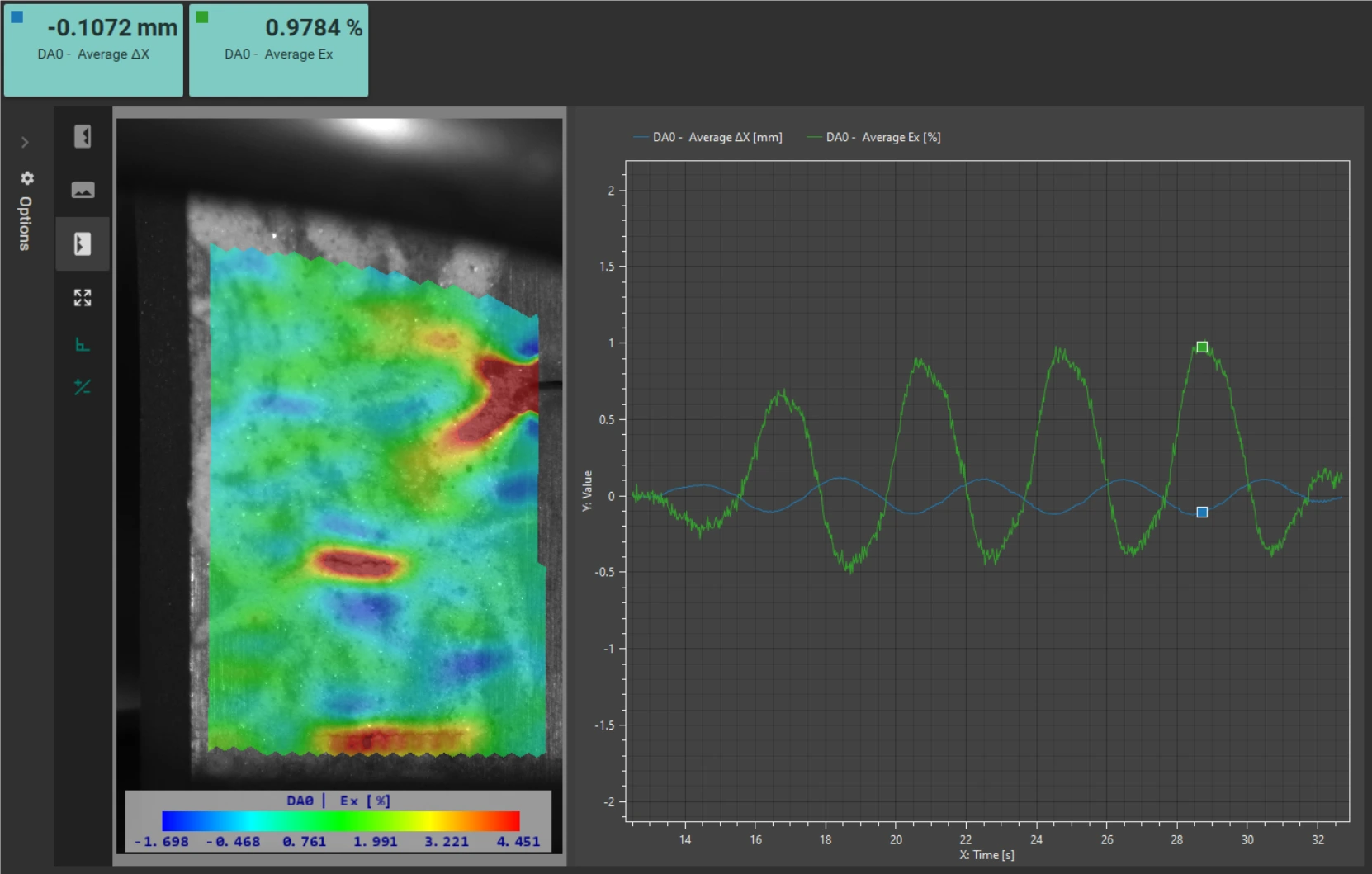Click the plus/minus sign icon
This screenshot has height=874, width=1372.
[x=83, y=386]
